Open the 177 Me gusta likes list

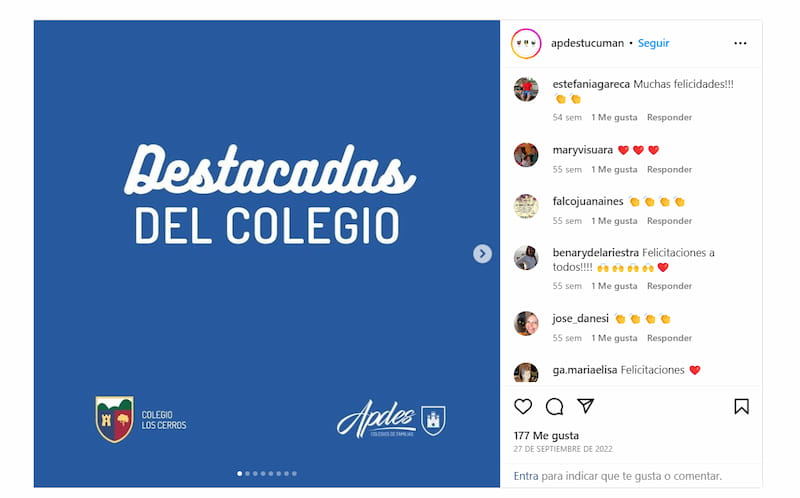click(546, 436)
